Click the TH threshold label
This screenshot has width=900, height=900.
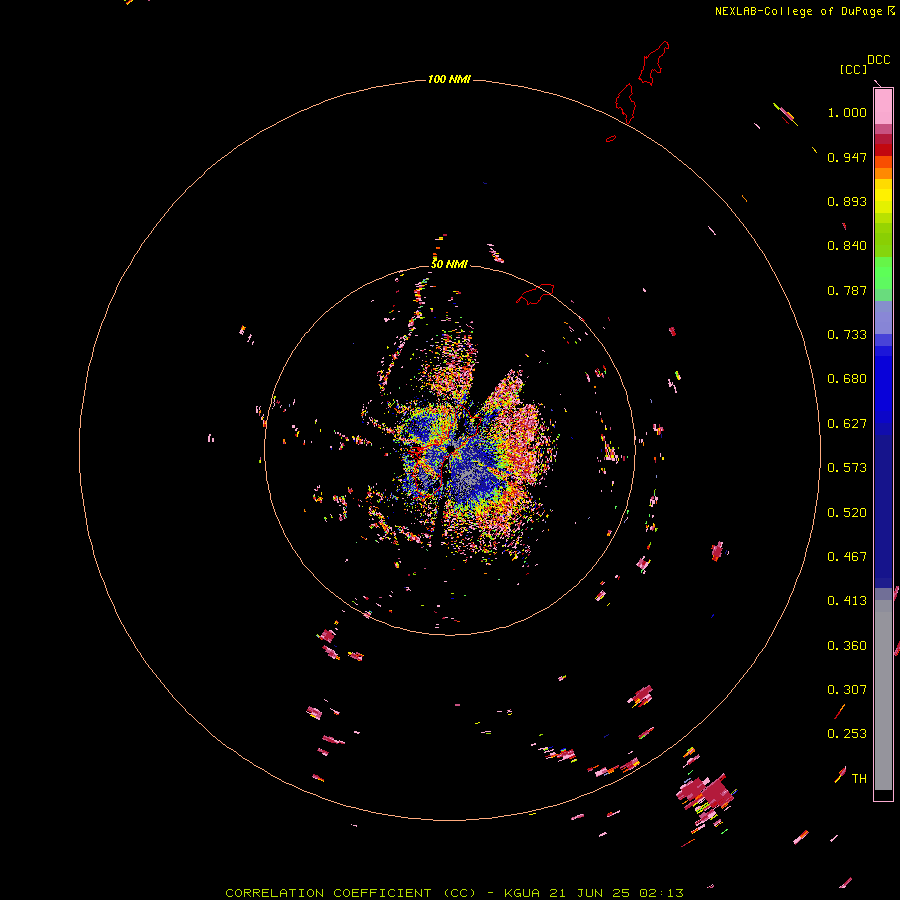(859, 779)
